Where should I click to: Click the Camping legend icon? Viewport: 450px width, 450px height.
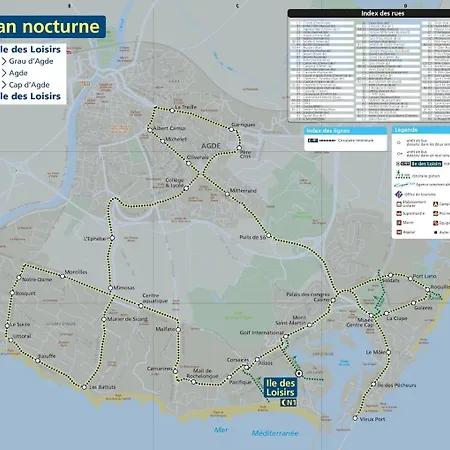coord(435,204)
